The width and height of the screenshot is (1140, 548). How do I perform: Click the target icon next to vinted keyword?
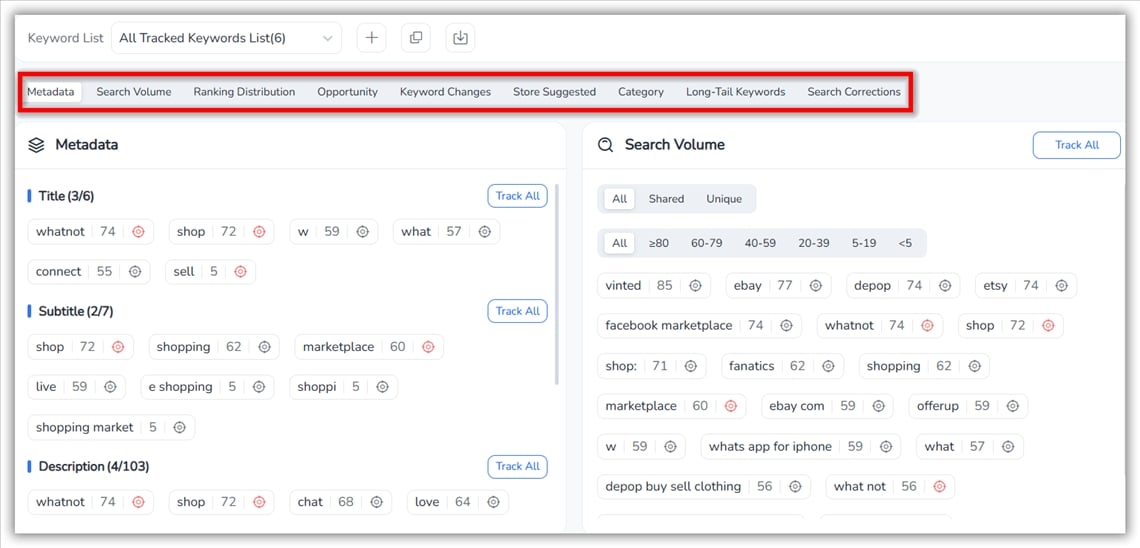[x=695, y=286]
